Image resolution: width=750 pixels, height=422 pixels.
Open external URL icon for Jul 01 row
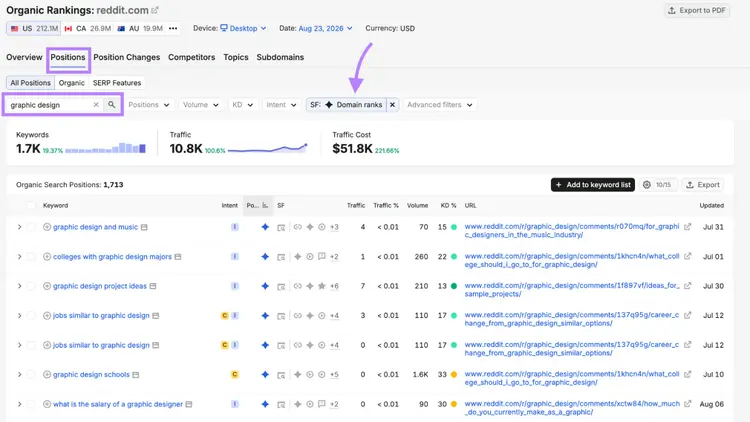(687, 256)
